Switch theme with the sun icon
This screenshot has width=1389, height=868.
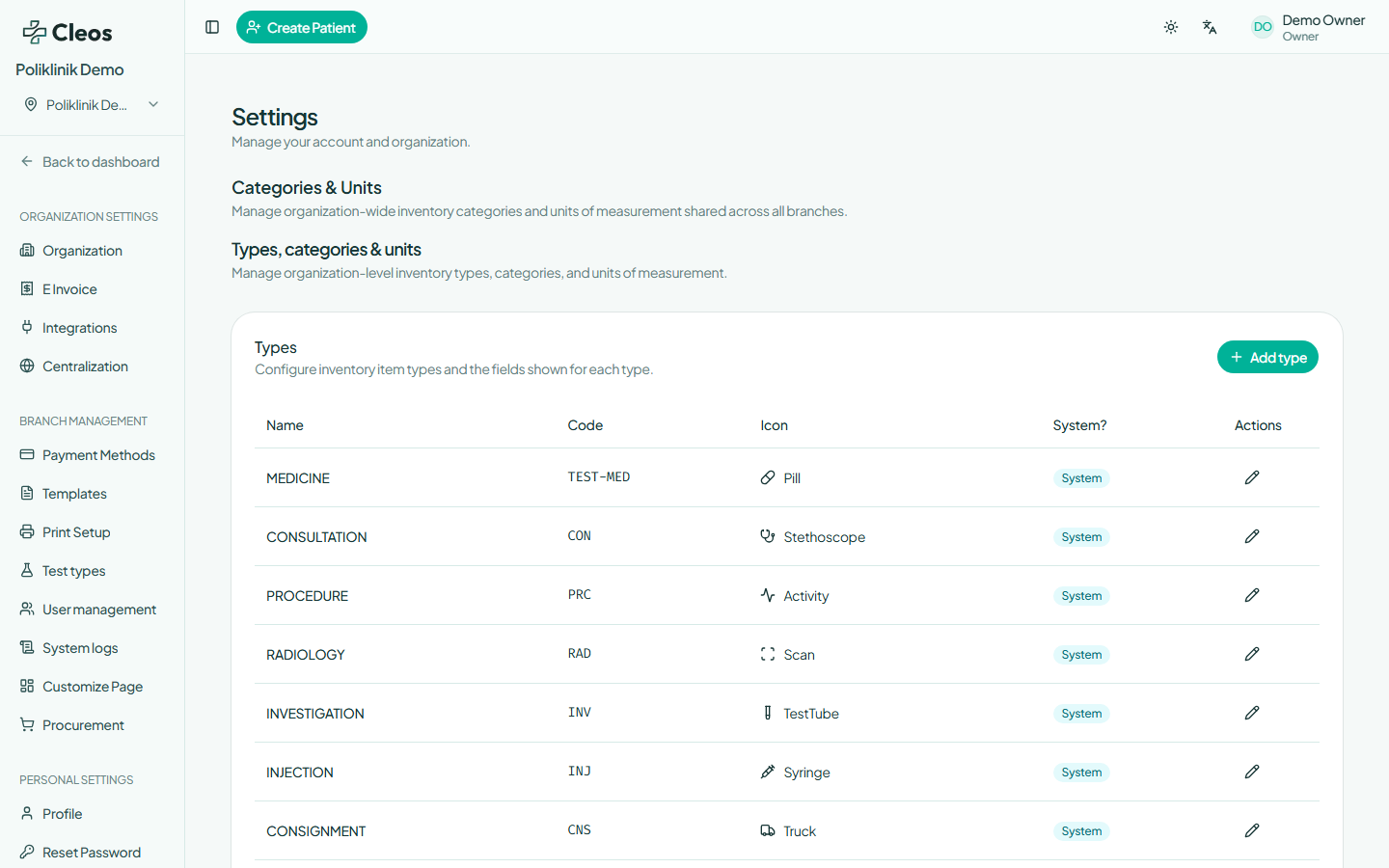[1171, 27]
